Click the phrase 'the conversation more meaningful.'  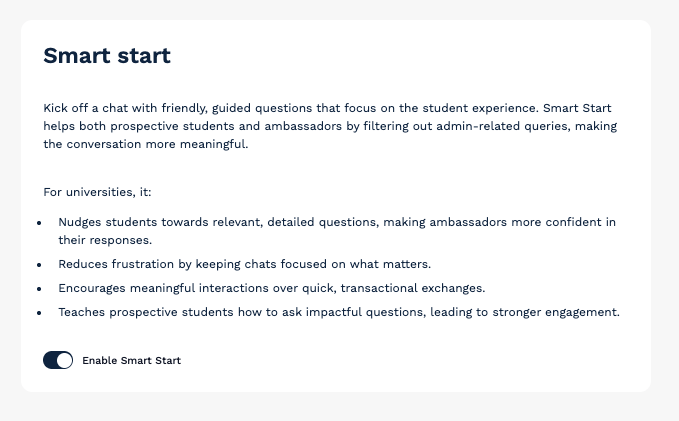pos(146,144)
